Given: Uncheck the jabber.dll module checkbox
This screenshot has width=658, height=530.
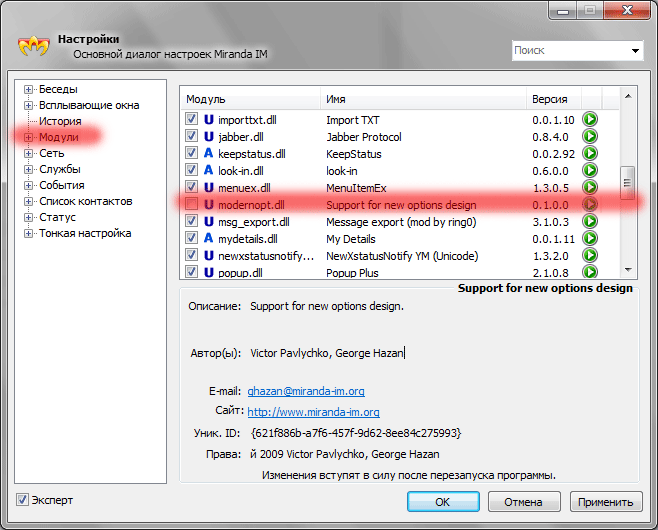Looking at the screenshot, I should tap(191, 136).
